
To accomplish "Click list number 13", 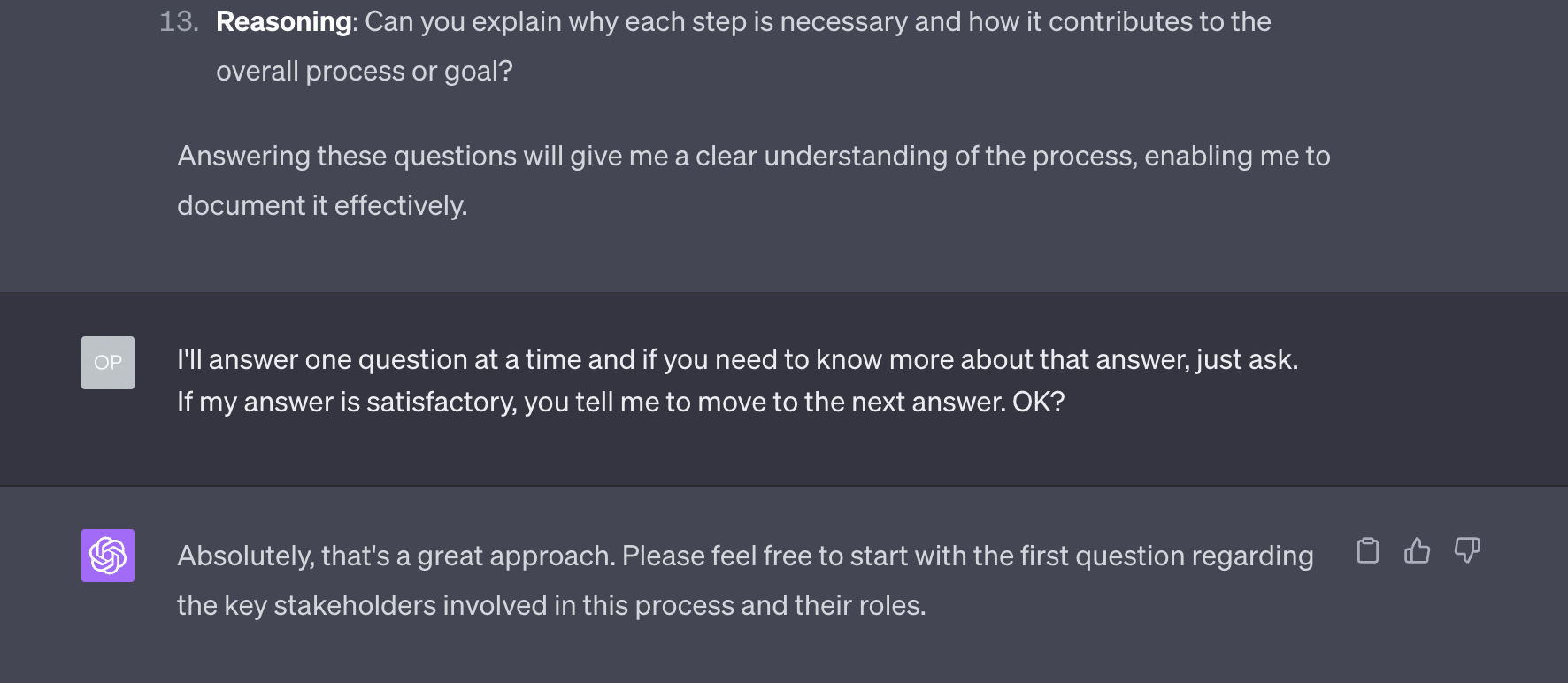I will pos(179,21).
